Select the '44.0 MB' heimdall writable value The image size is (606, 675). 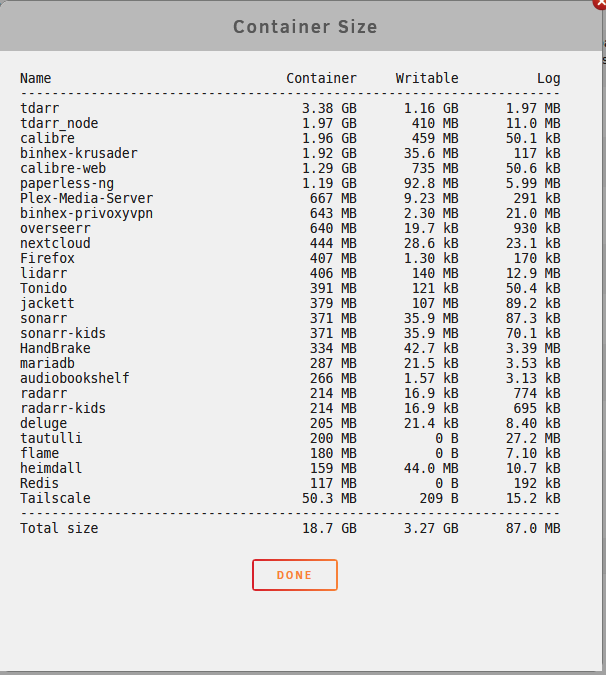tap(431, 468)
